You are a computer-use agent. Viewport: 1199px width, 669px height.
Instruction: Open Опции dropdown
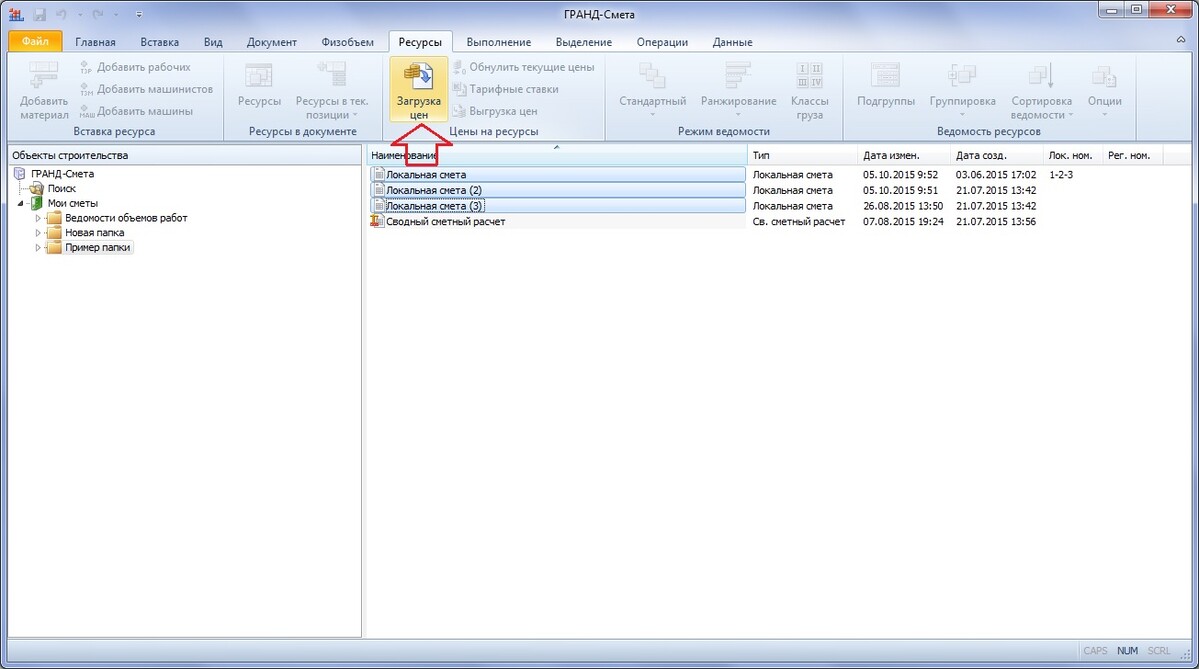pyautogui.click(x=1104, y=90)
